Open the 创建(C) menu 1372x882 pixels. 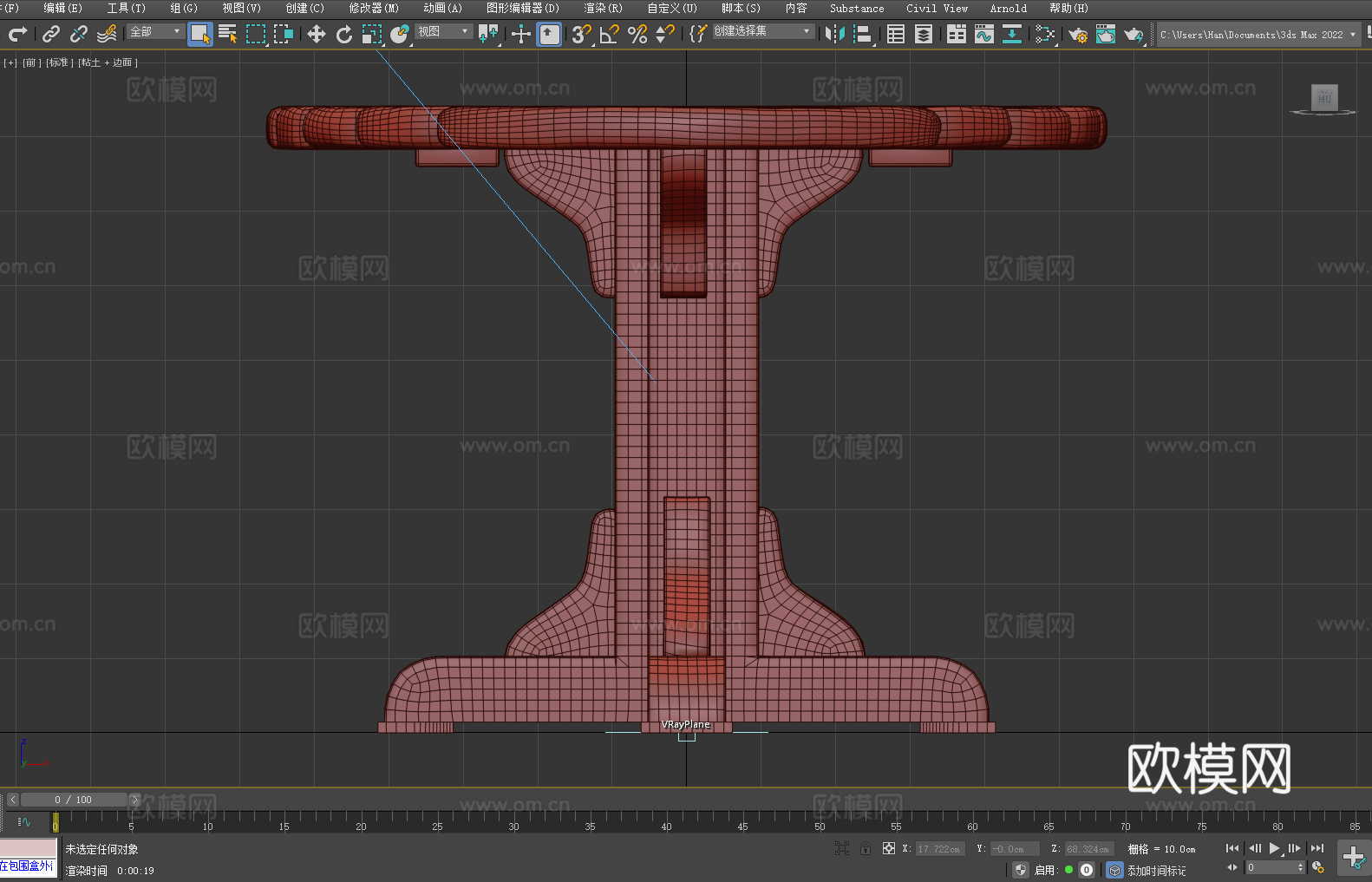pyautogui.click(x=304, y=8)
